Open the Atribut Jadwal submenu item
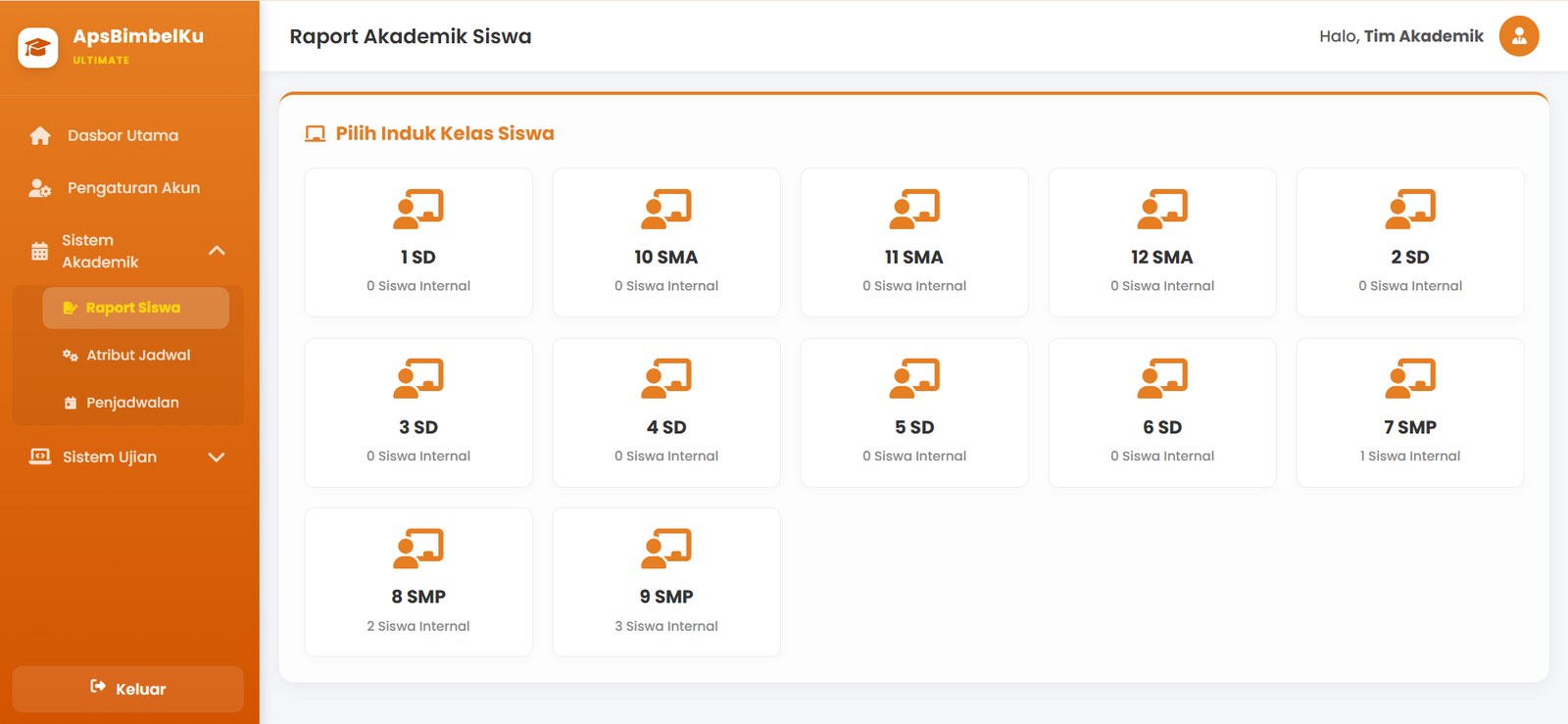This screenshot has height=724, width=1568. click(x=135, y=355)
